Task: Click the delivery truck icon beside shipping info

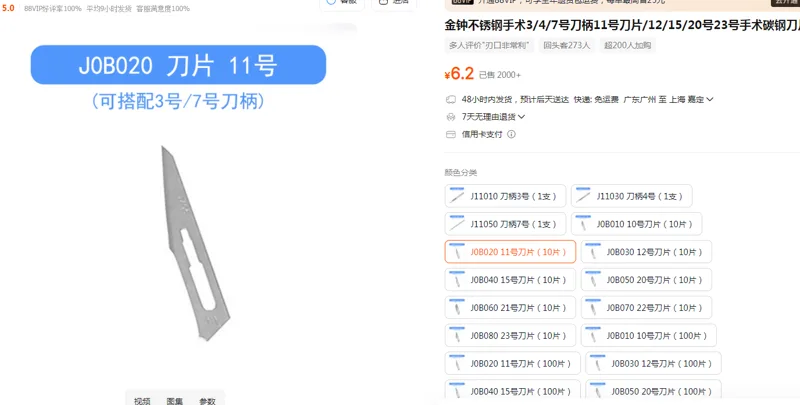Action: (x=451, y=99)
